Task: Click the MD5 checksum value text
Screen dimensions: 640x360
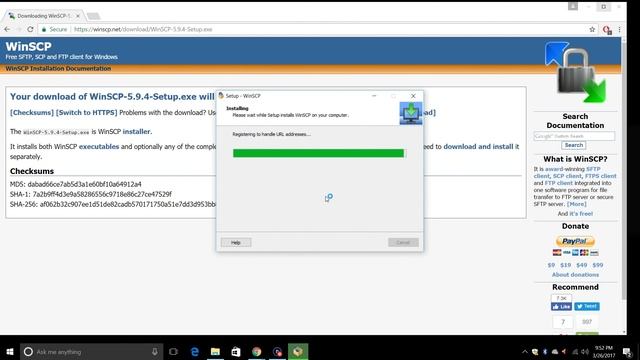Action: pyautogui.click(x=84, y=184)
